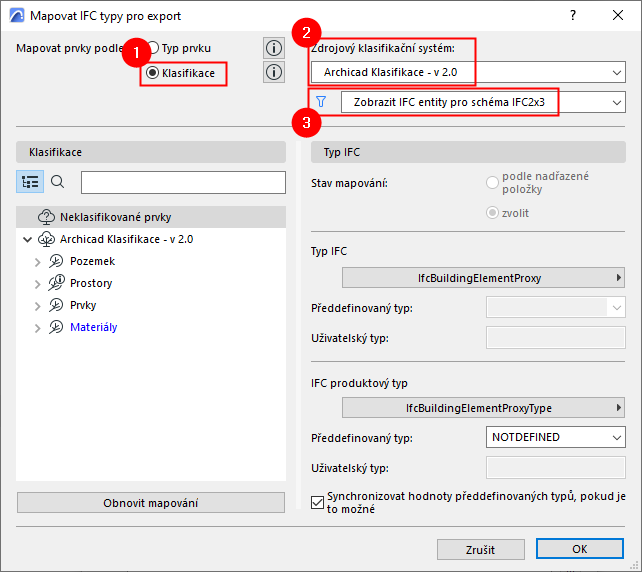Select the Typ prvku radio button
Viewport: 642px width, 572px height.
tap(153, 48)
